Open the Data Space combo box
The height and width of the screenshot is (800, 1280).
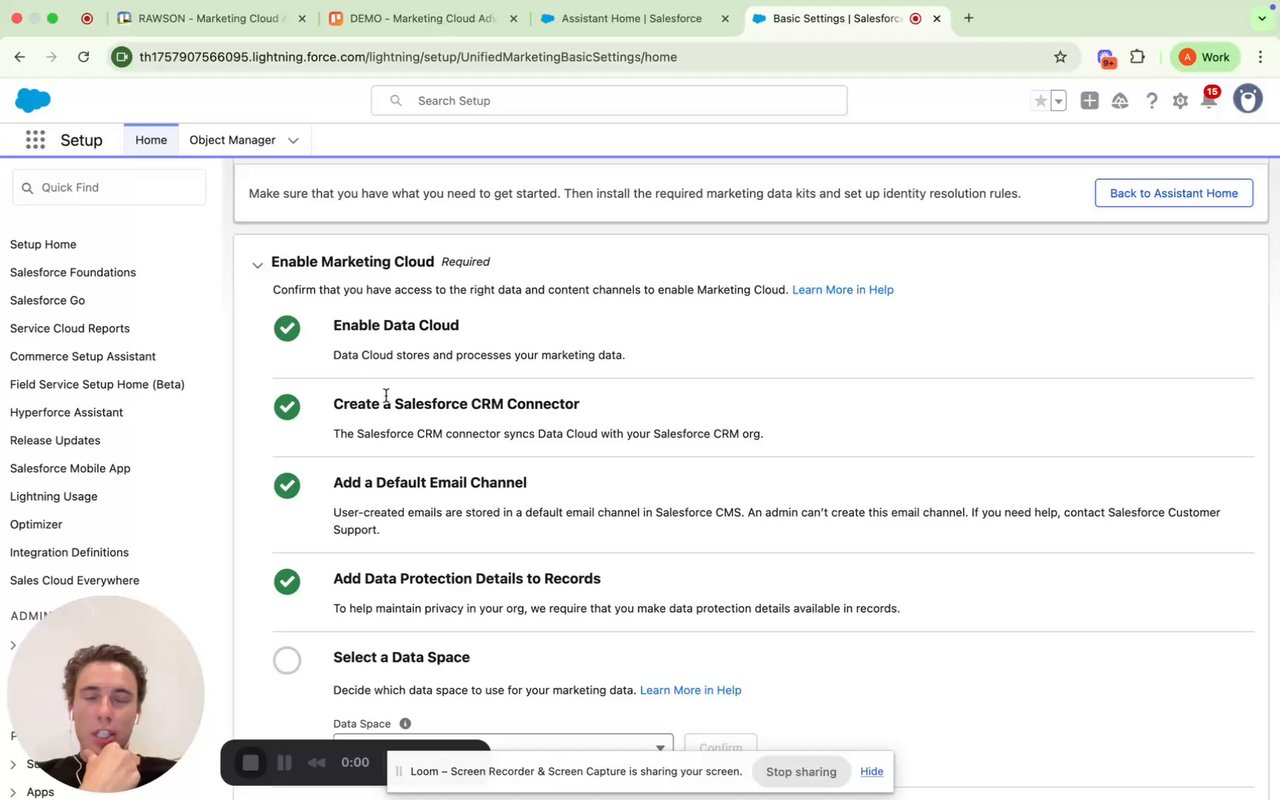503,745
